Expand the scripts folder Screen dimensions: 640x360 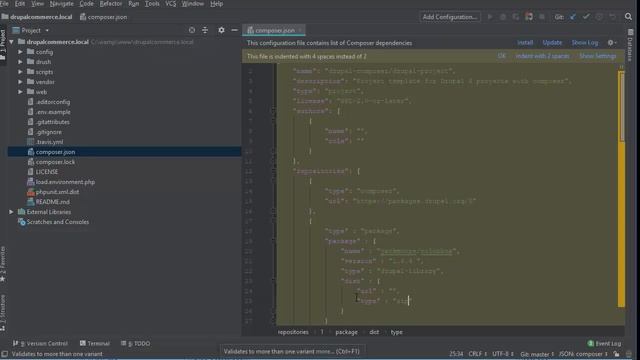click(20, 72)
